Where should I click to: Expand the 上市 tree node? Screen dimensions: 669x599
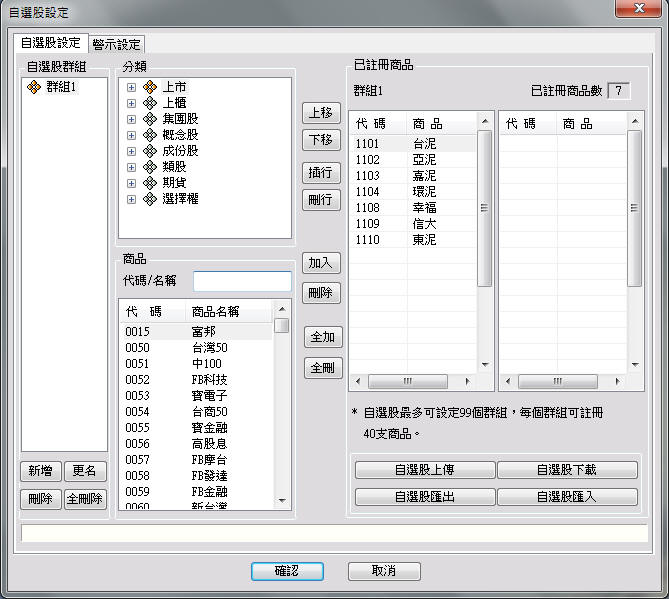coord(131,87)
